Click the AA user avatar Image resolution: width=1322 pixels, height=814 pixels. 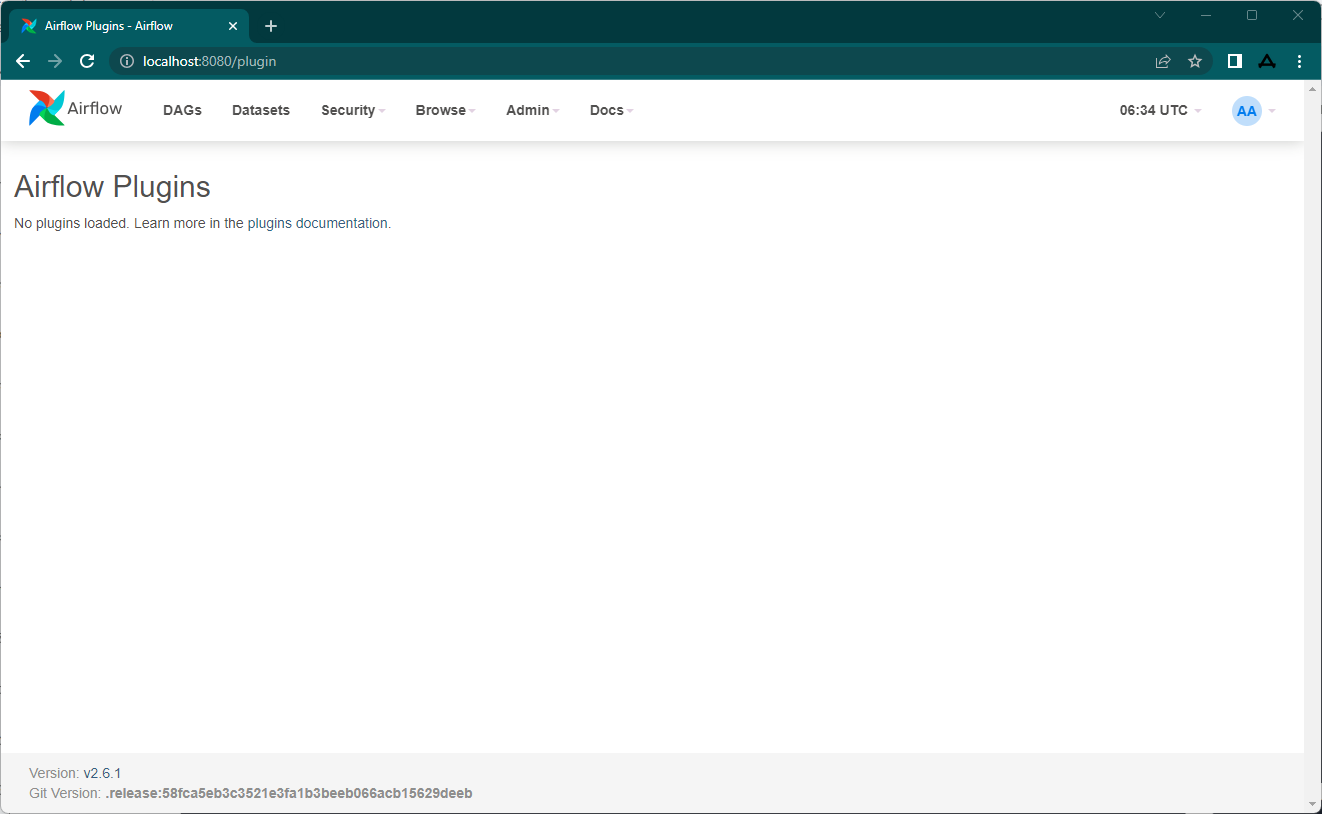pos(1246,111)
